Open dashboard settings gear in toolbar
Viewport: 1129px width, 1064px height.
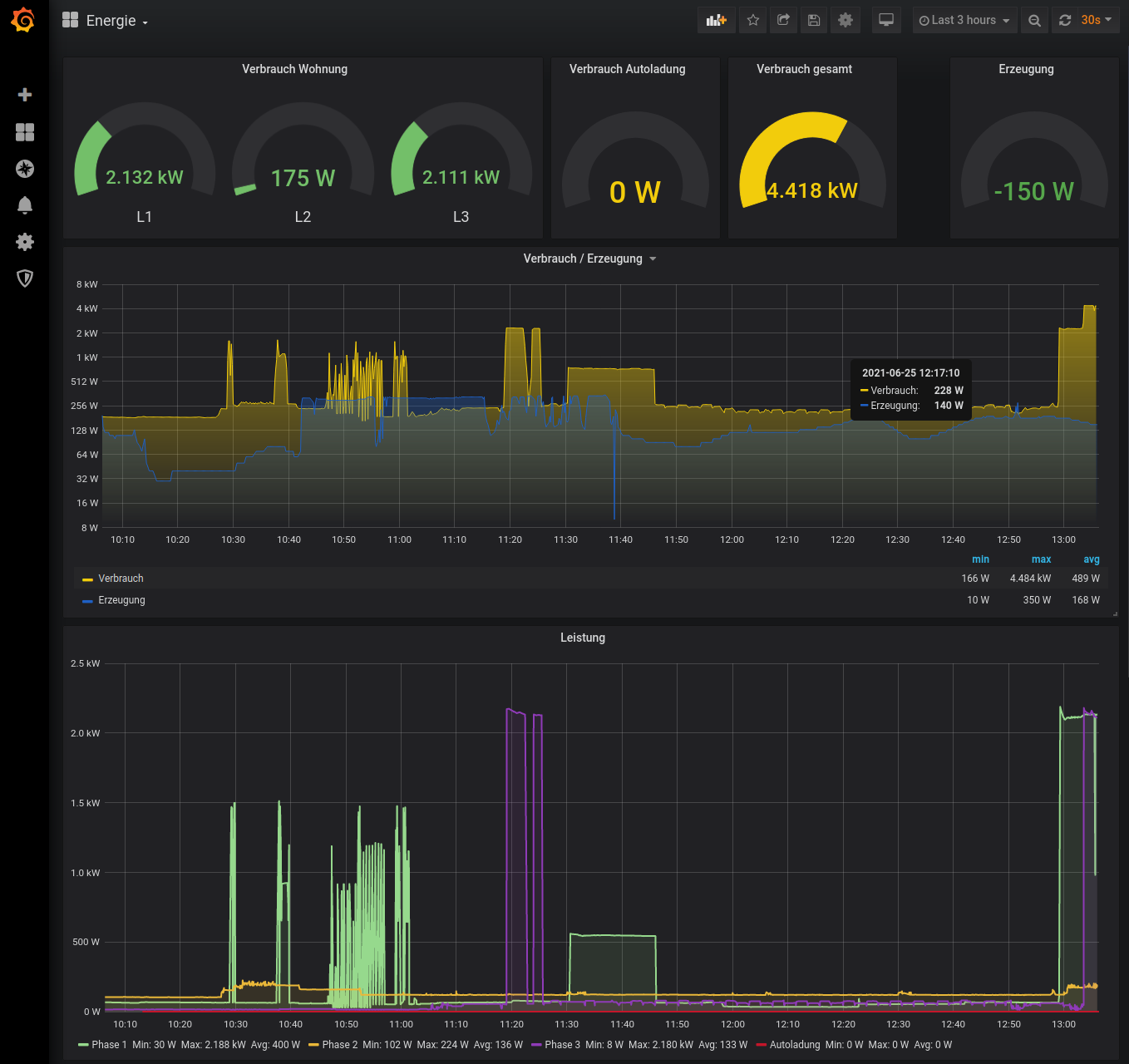tap(846, 20)
